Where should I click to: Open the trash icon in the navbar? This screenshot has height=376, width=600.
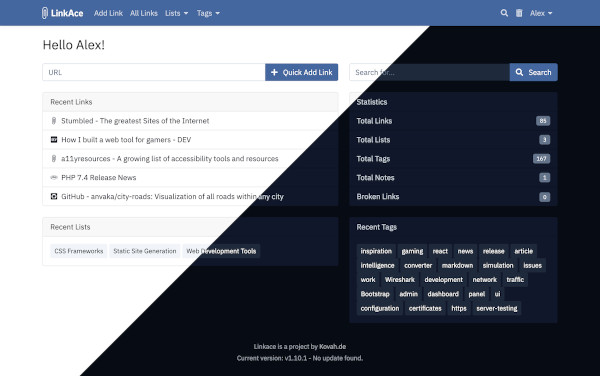[x=519, y=13]
